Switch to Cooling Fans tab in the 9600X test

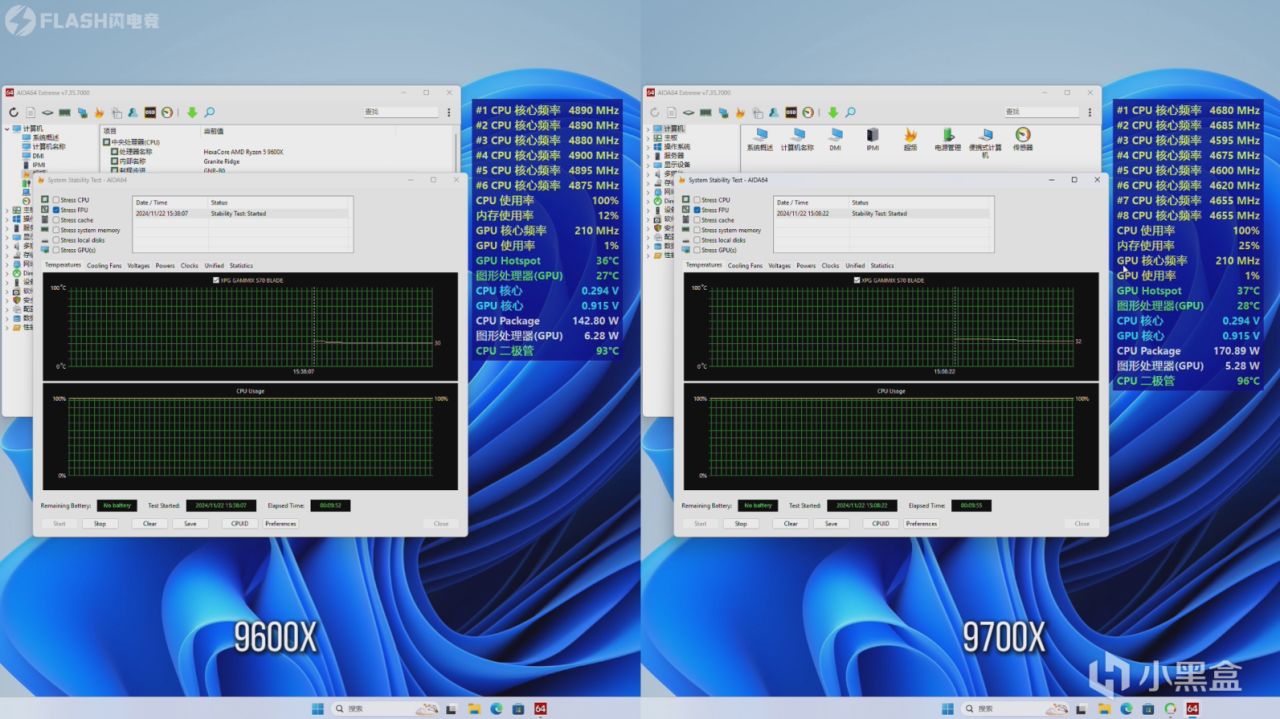[x=104, y=266]
